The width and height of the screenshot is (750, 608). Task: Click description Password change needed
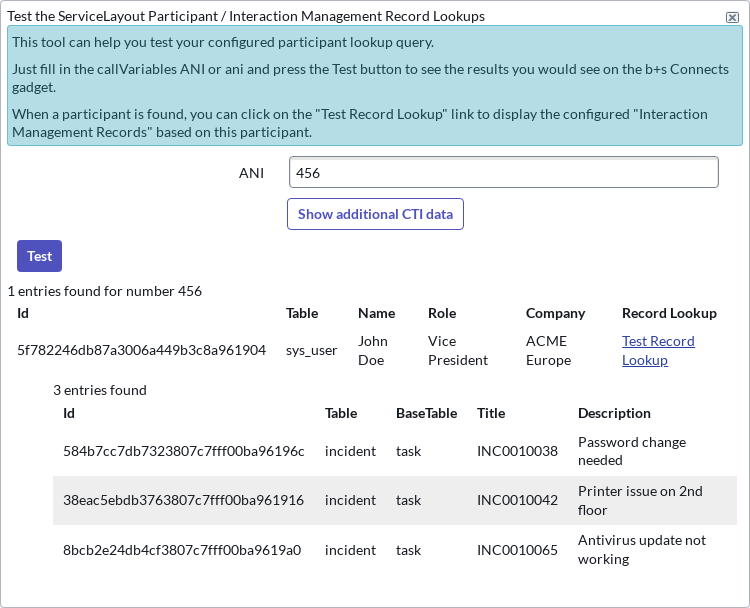(x=632, y=451)
